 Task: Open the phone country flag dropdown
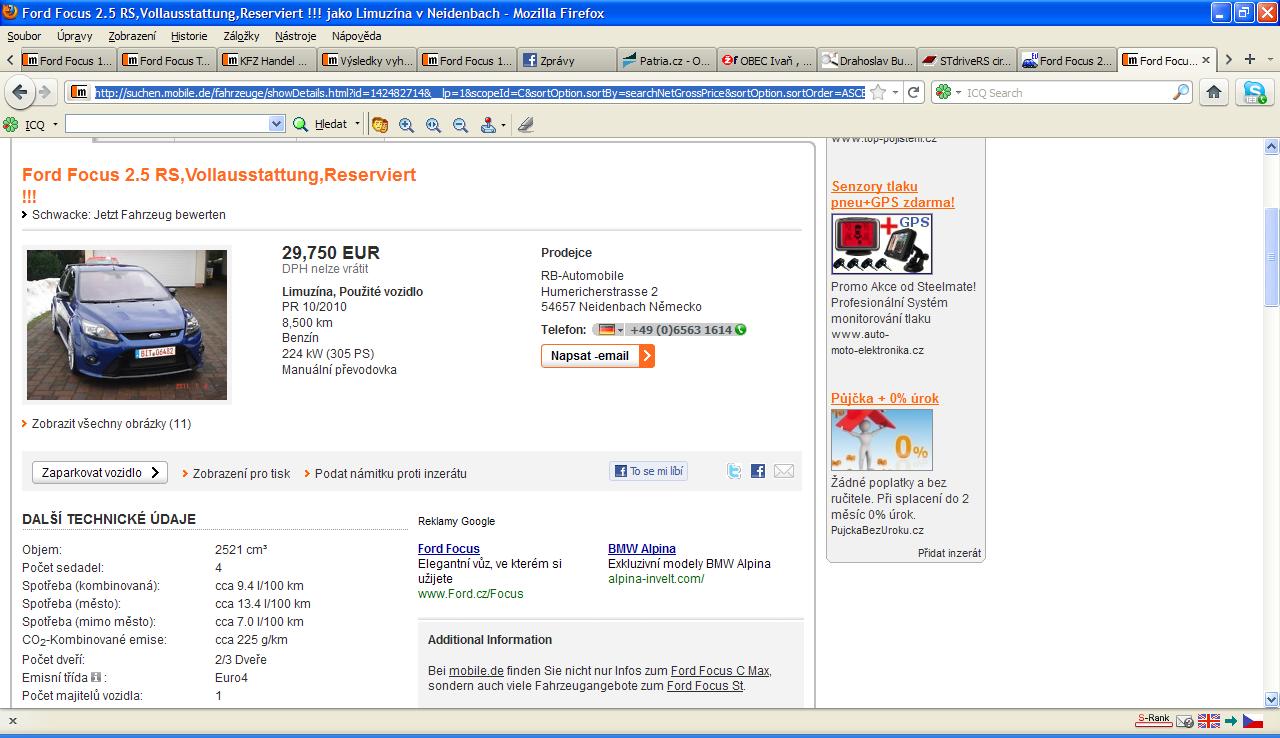[x=609, y=330]
